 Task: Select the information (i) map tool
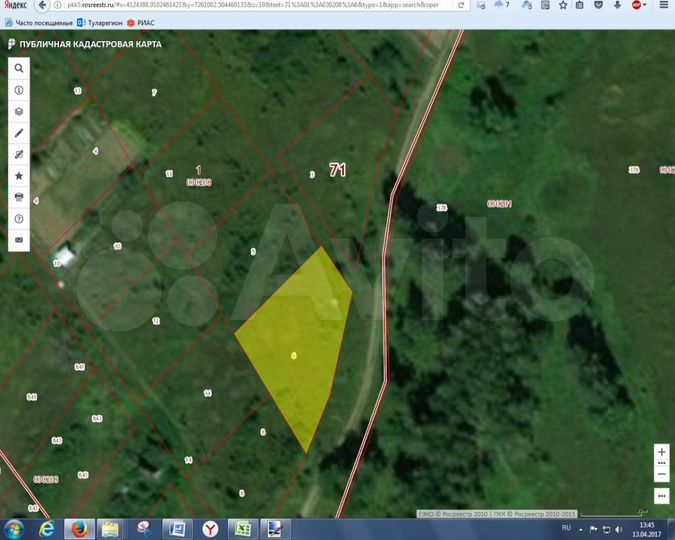click(19, 90)
